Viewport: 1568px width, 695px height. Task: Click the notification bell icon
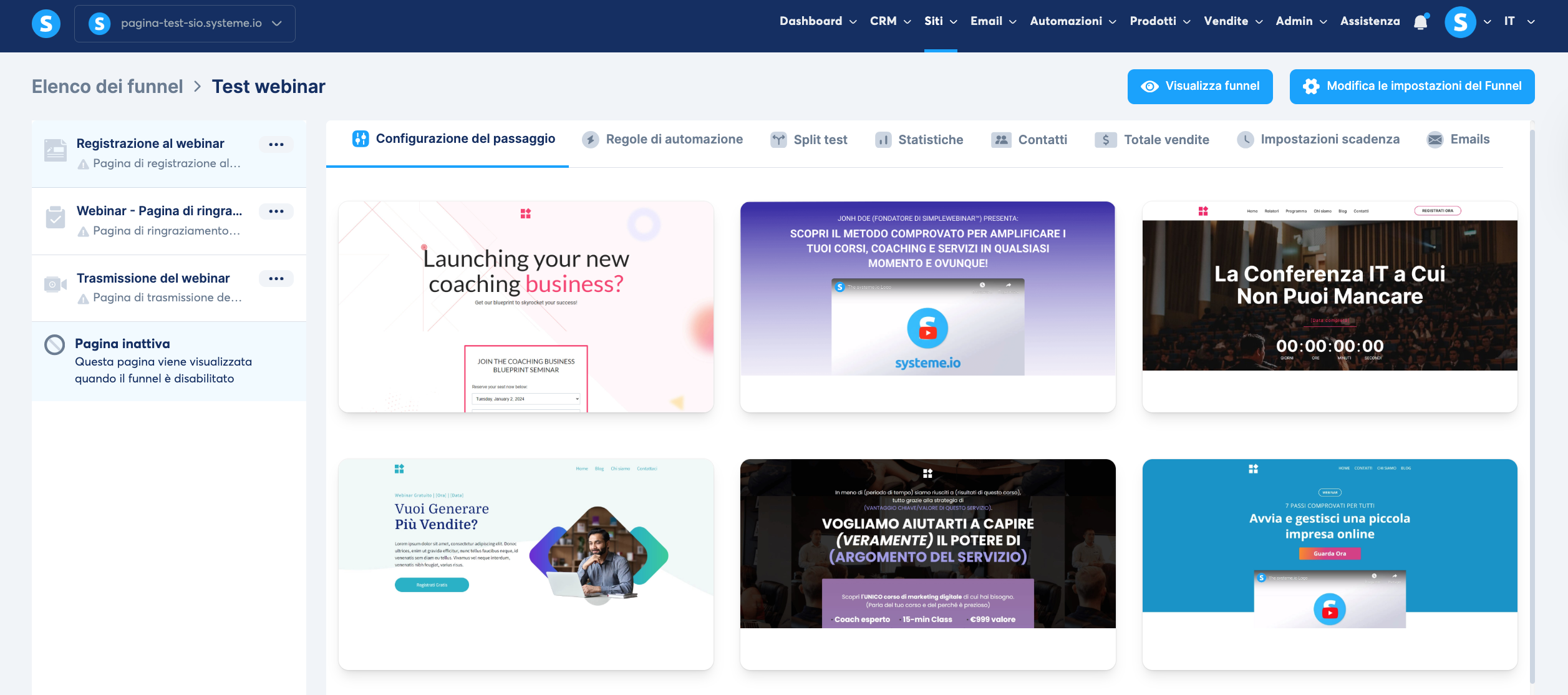click(1421, 22)
